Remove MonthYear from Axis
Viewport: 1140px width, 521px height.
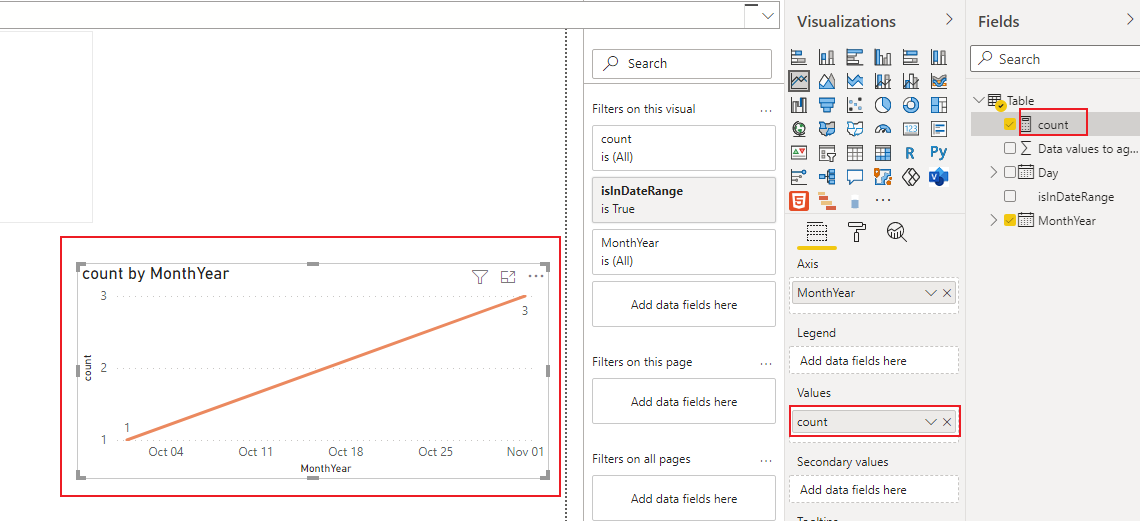(947, 293)
